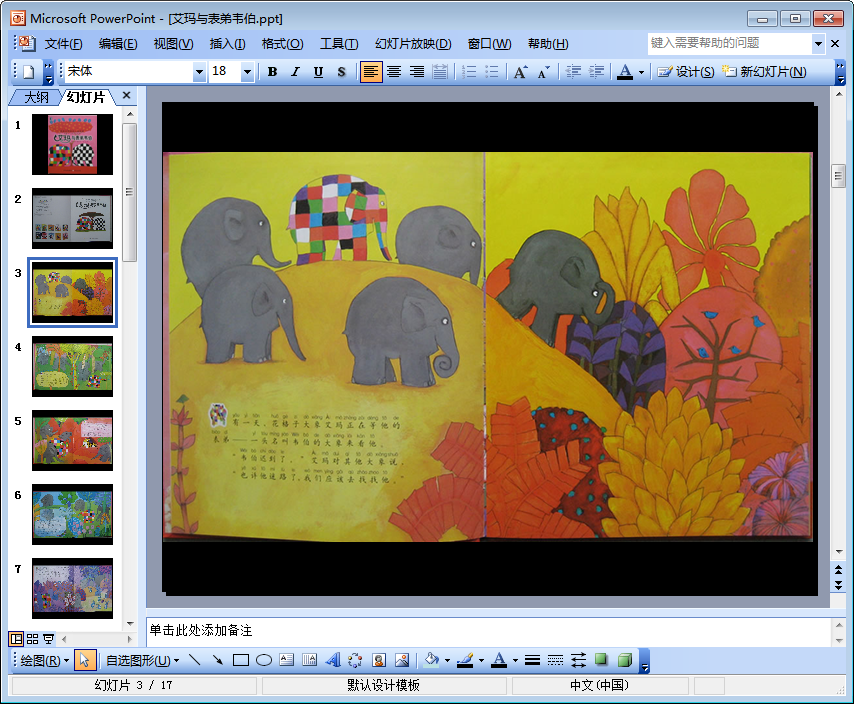This screenshot has width=854, height=704.
Task: Open the 文件(F) menu
Action: (x=63, y=44)
